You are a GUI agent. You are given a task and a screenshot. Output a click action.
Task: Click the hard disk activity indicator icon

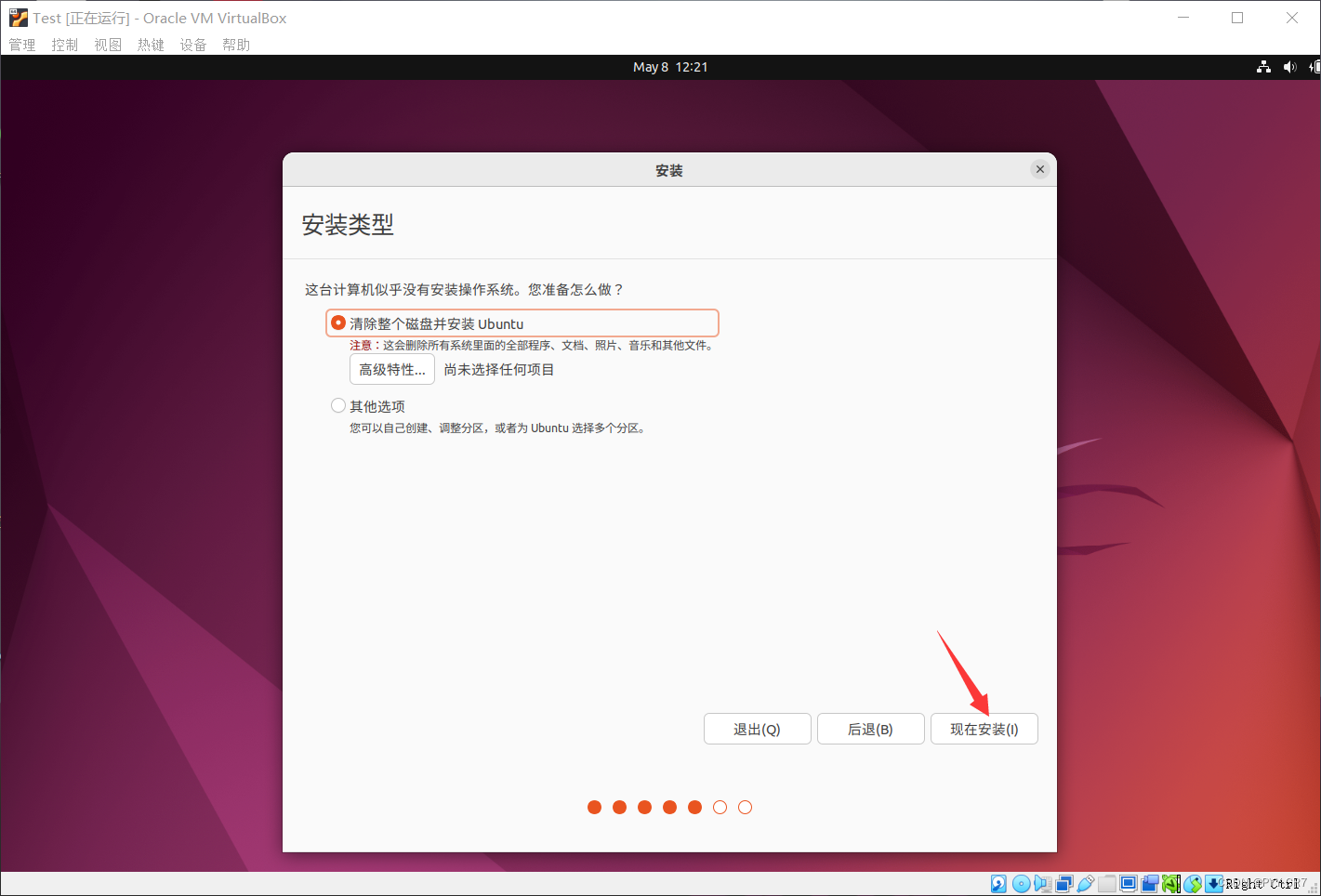point(998,883)
